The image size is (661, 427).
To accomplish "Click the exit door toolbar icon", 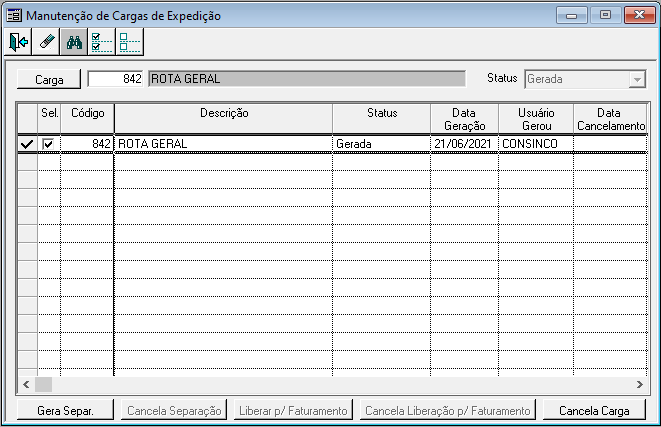I will 18,42.
